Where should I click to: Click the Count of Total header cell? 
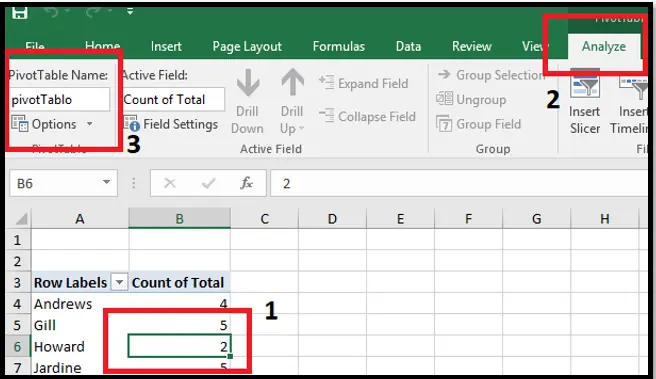click(179, 282)
